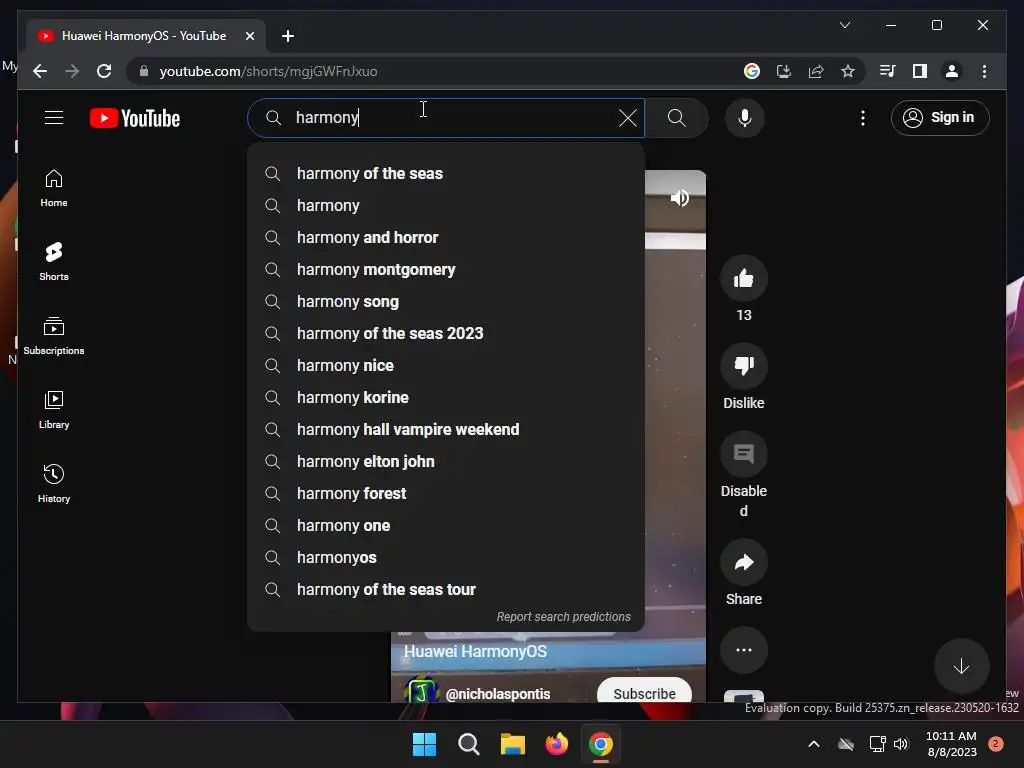Open YouTube settings three-dot menu

click(863, 118)
